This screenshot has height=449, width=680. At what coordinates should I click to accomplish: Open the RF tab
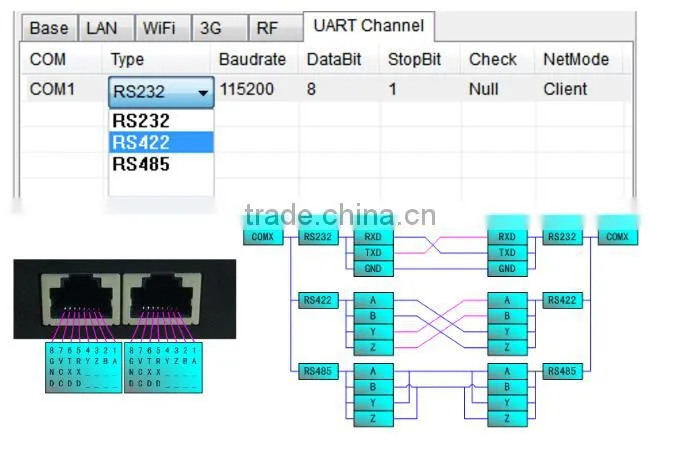click(x=276, y=28)
